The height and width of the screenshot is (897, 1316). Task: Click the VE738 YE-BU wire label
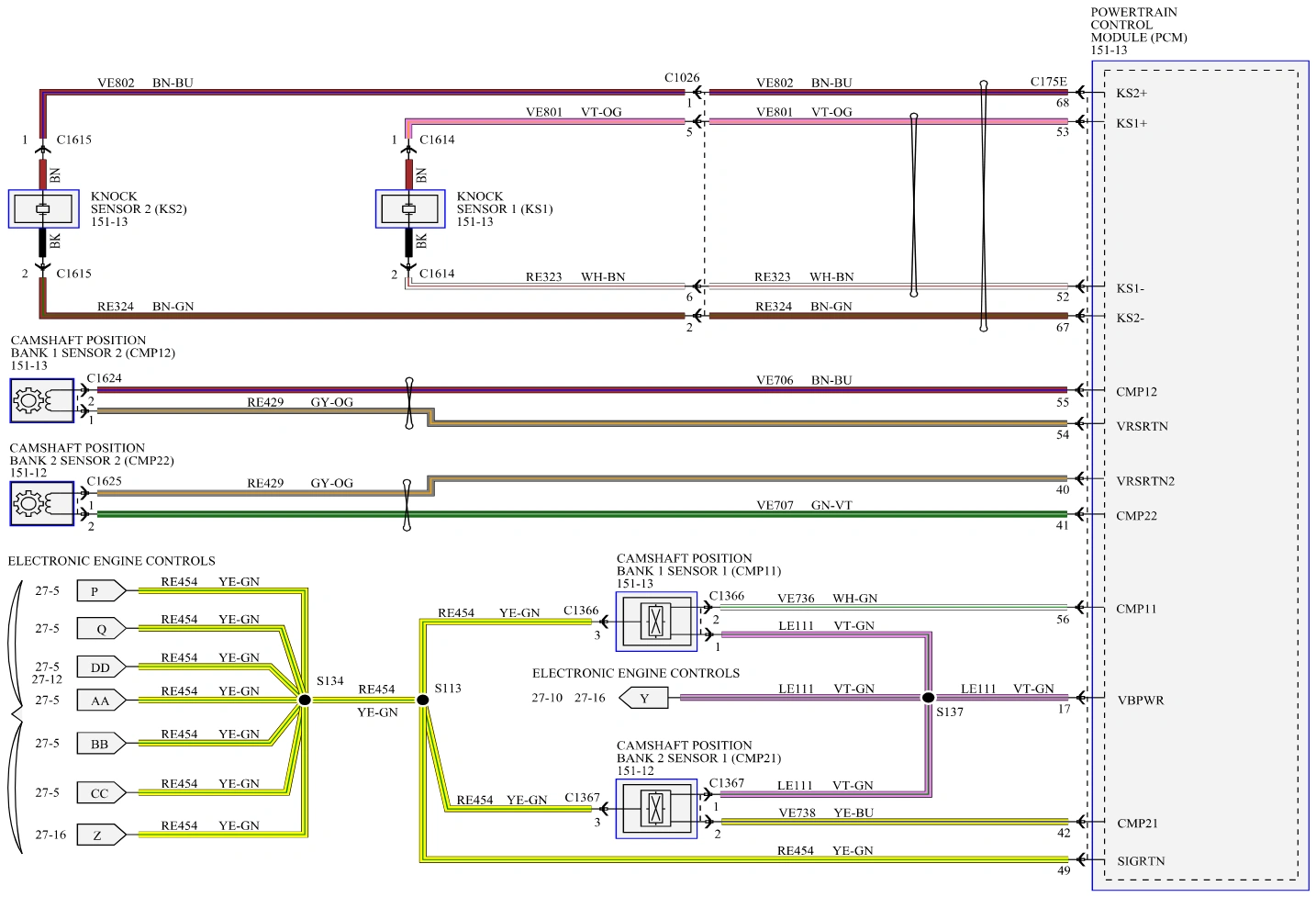[x=826, y=813]
